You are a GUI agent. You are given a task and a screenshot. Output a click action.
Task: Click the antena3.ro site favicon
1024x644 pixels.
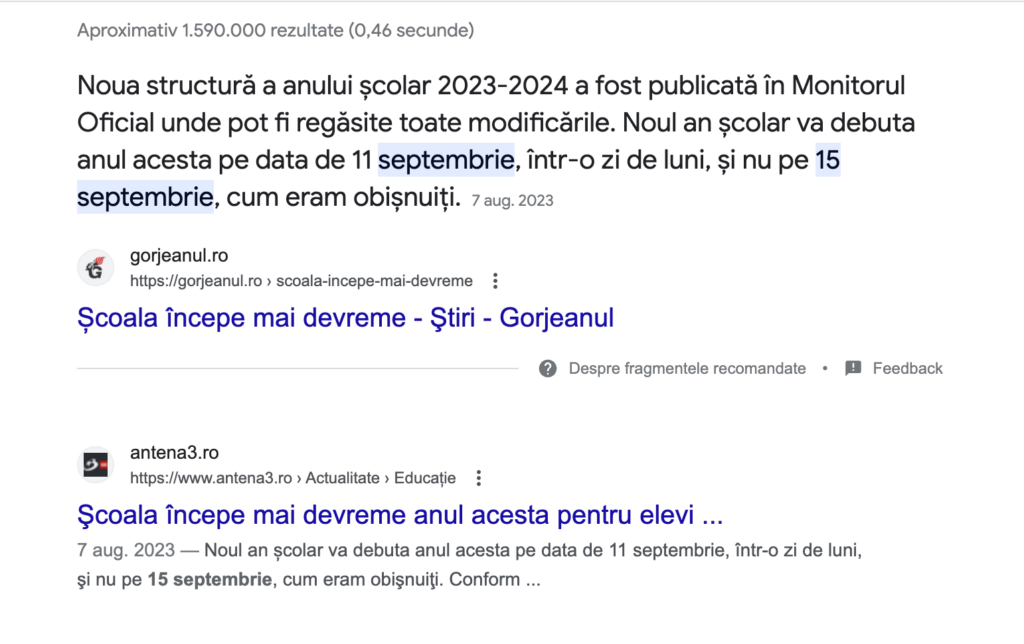click(x=96, y=465)
